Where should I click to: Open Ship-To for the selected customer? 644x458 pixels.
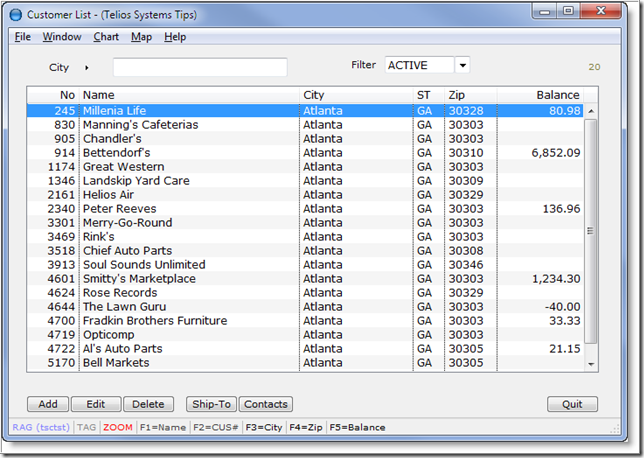(x=211, y=404)
